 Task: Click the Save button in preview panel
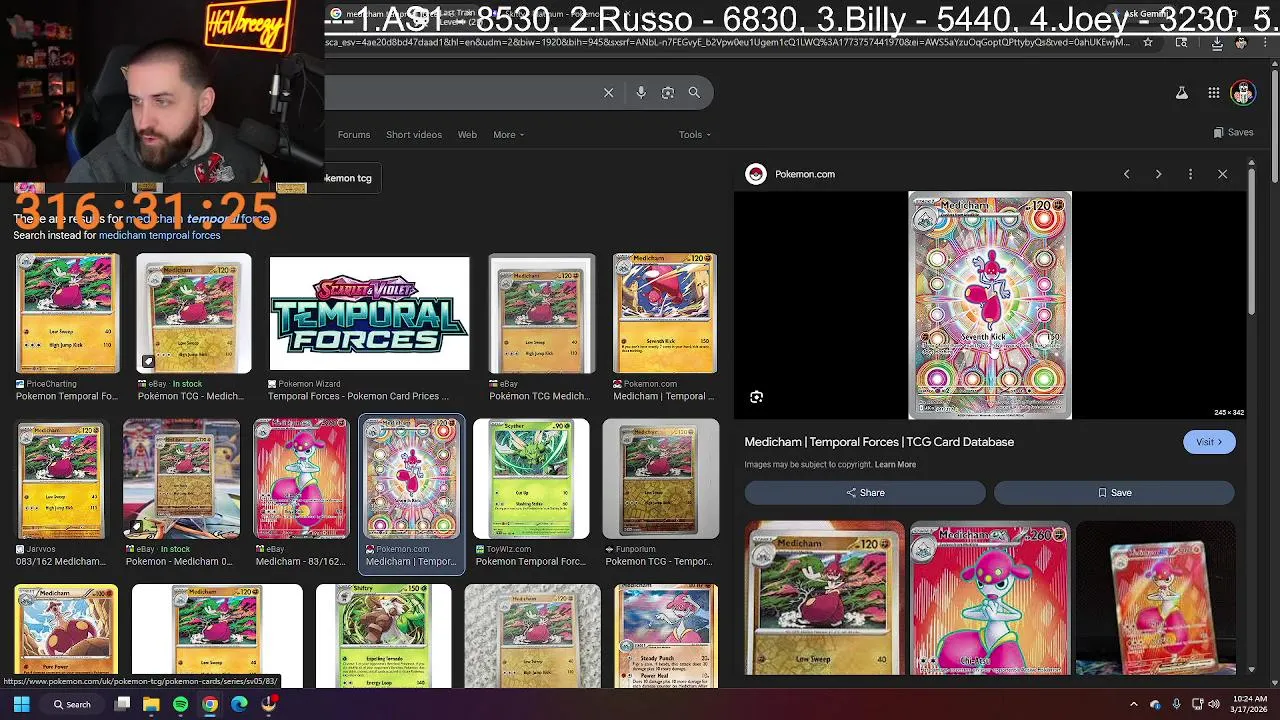(1114, 493)
